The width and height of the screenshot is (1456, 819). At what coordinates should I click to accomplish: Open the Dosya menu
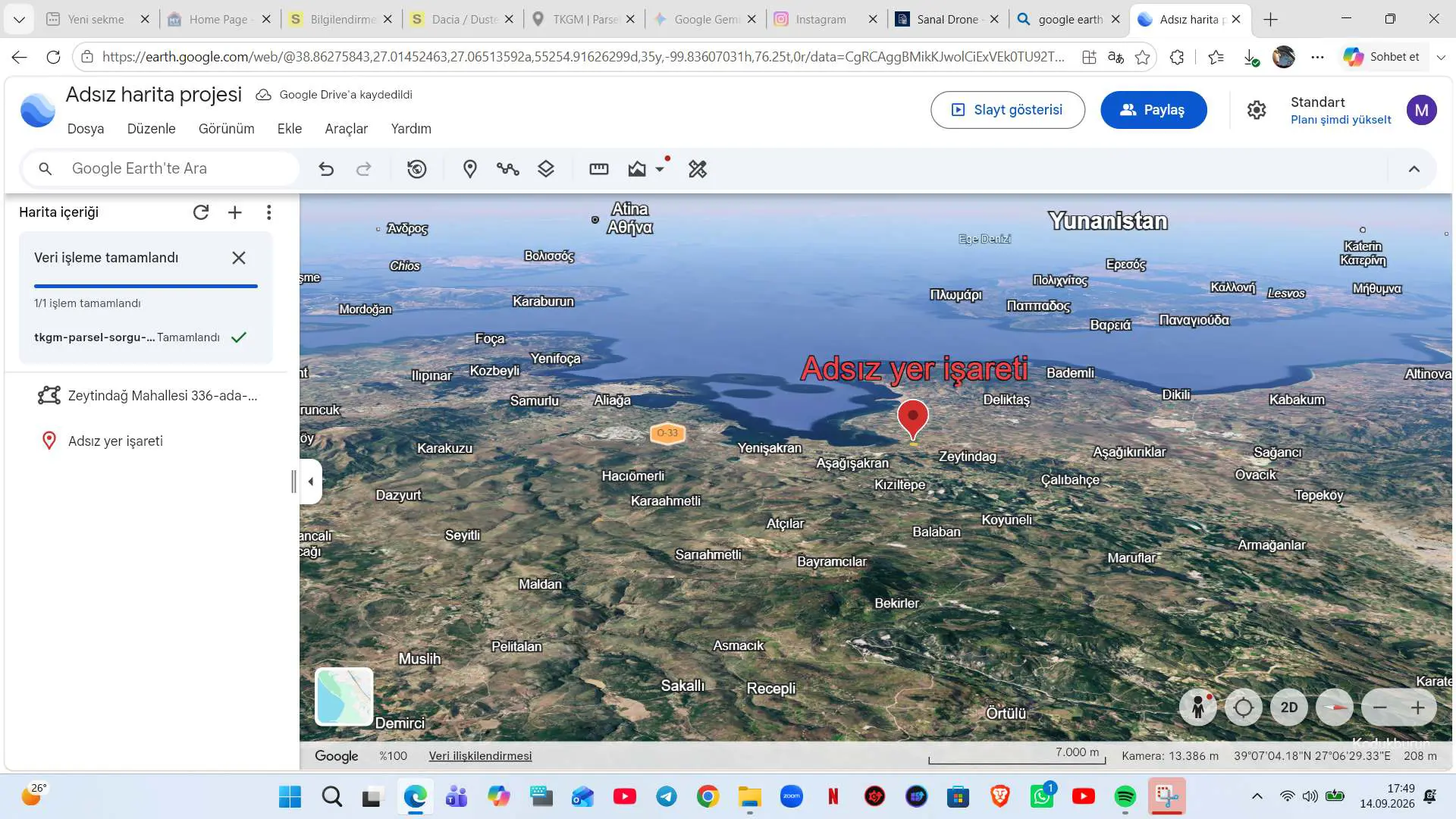pyautogui.click(x=86, y=129)
